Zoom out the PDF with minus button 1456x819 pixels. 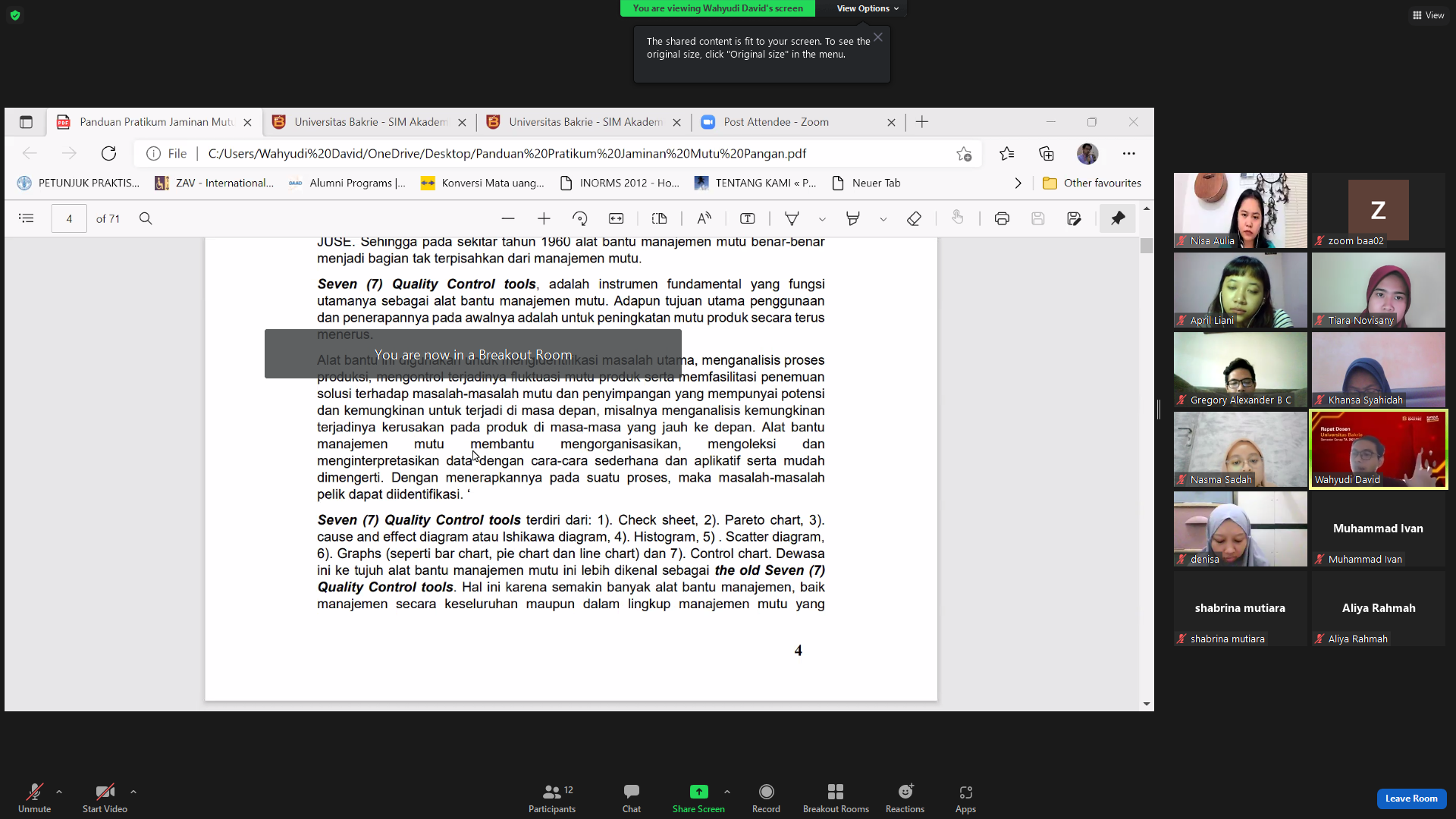point(508,218)
